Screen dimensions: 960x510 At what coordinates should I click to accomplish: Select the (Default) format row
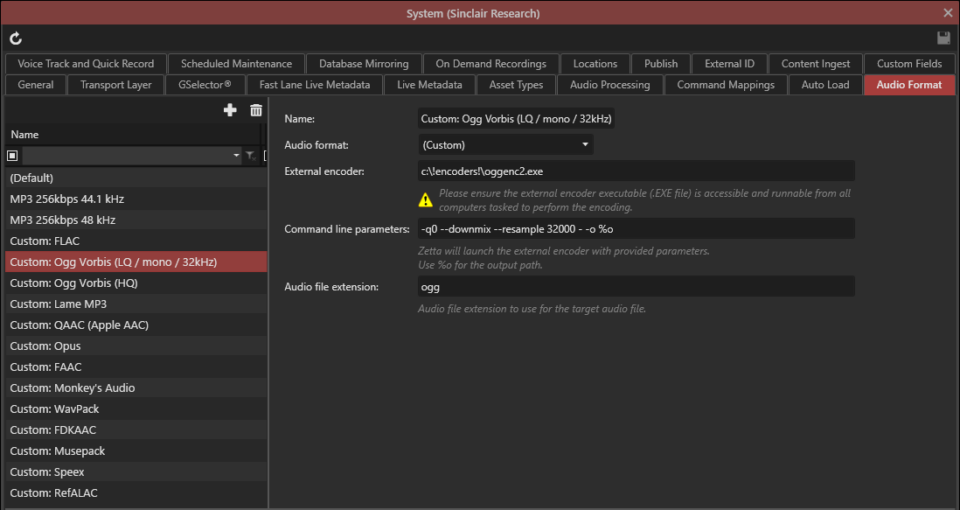[x=136, y=178]
